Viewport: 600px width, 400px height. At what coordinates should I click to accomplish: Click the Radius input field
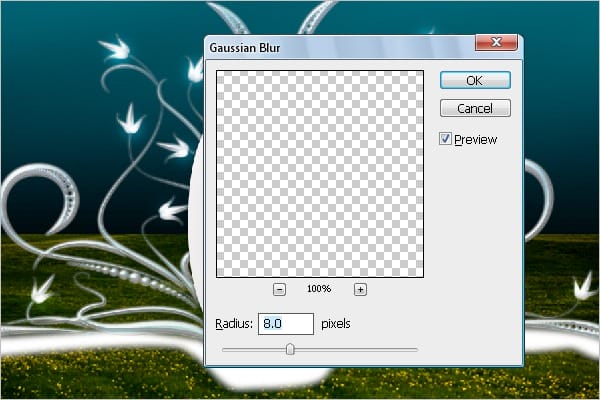(286, 324)
